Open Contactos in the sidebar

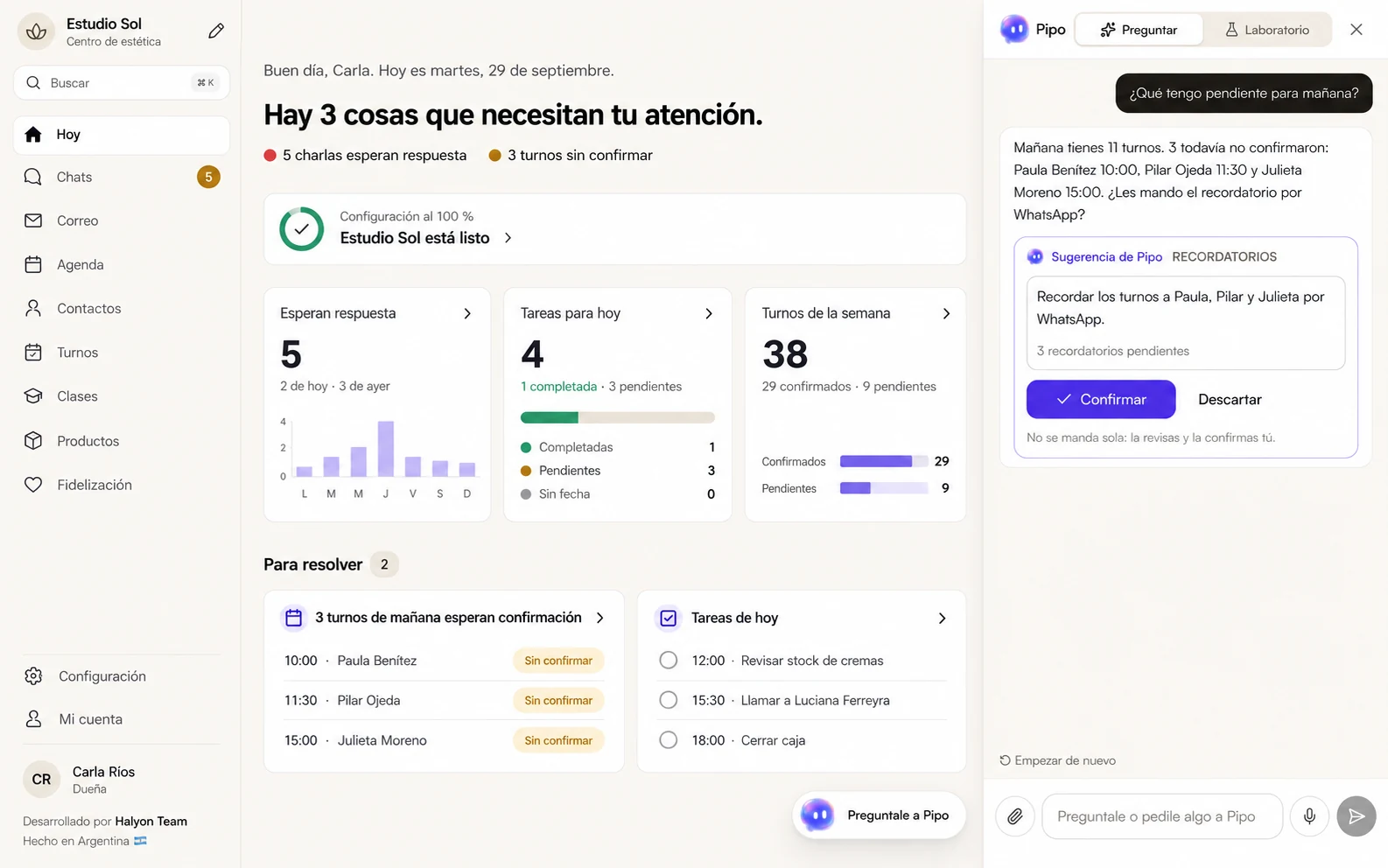click(x=122, y=308)
